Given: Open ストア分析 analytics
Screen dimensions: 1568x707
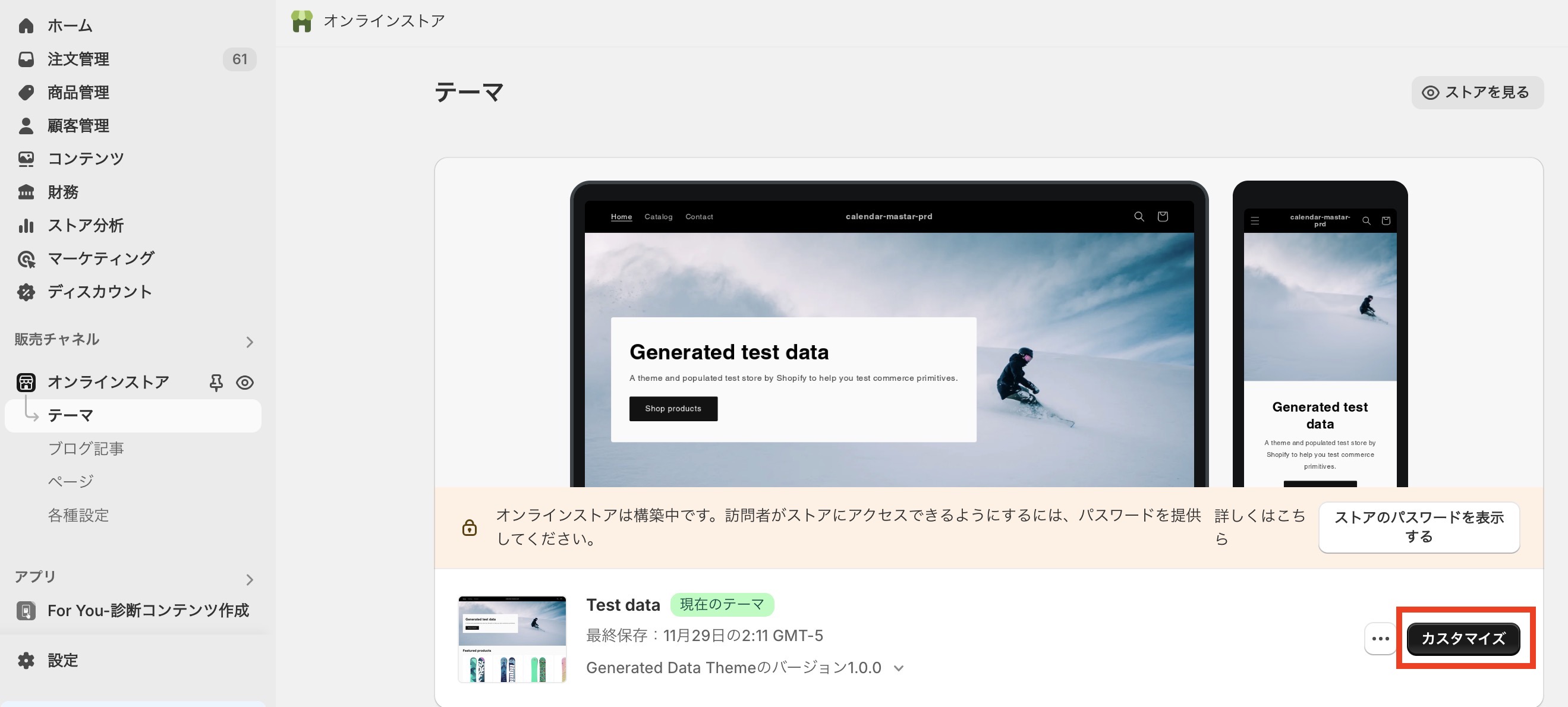Looking at the screenshot, I should point(85,225).
